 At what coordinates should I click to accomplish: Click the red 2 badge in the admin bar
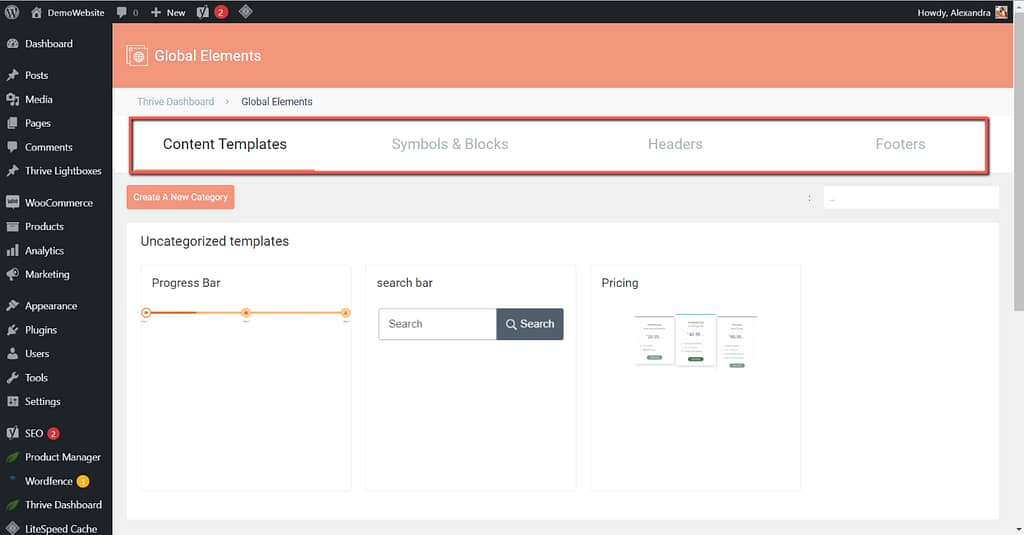click(221, 12)
